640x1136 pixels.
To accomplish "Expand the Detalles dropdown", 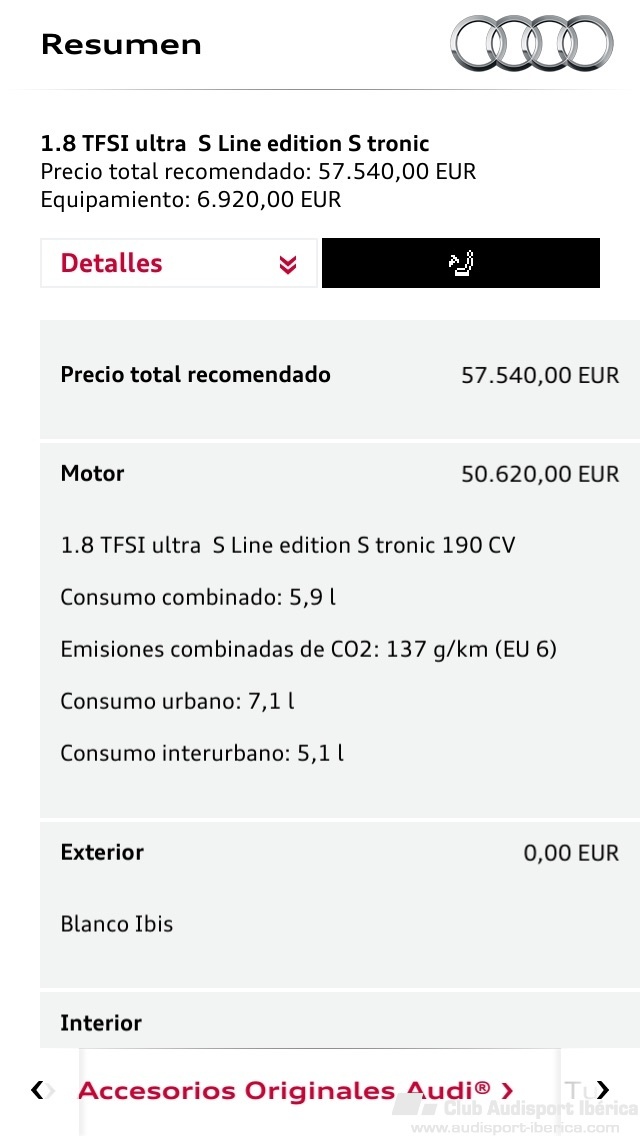I will tap(179, 263).
